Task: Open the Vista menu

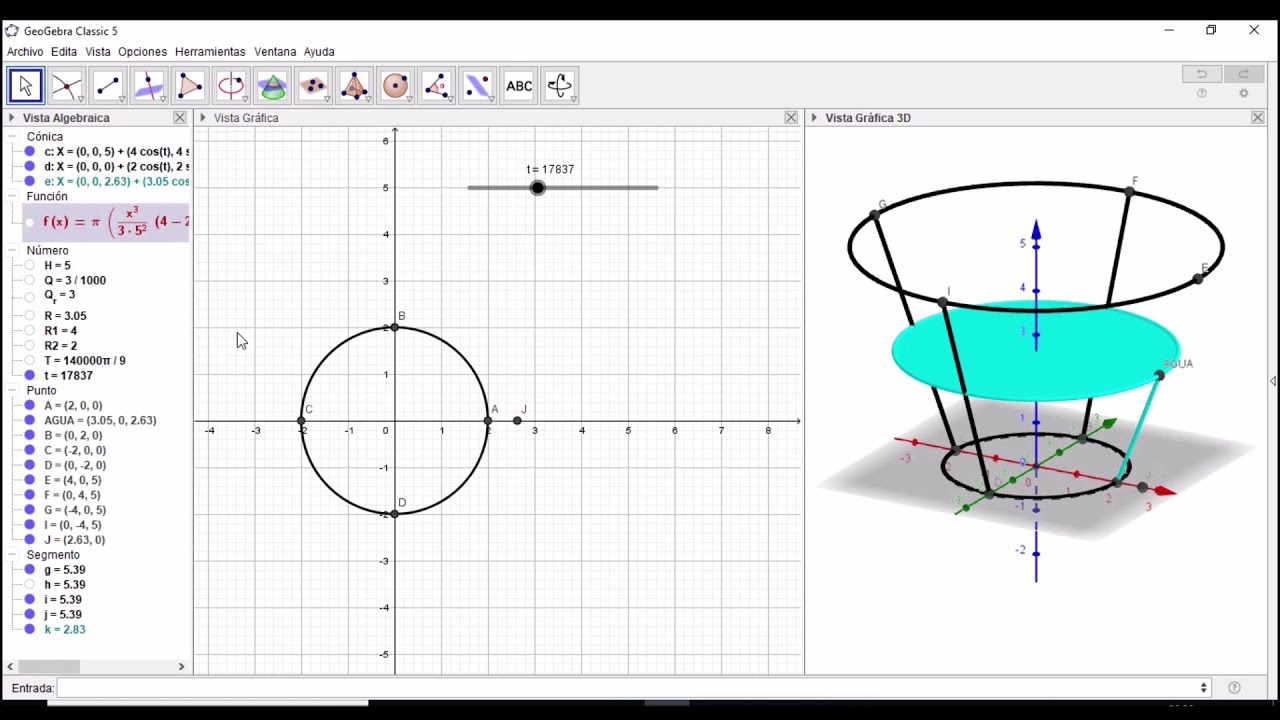Action: click(x=98, y=52)
